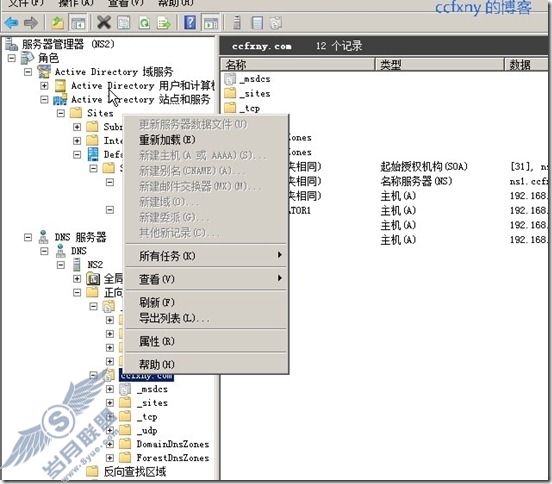This screenshot has height=484, width=552.
Task: Click the Up one level folder icon
Action: (x=58, y=23)
